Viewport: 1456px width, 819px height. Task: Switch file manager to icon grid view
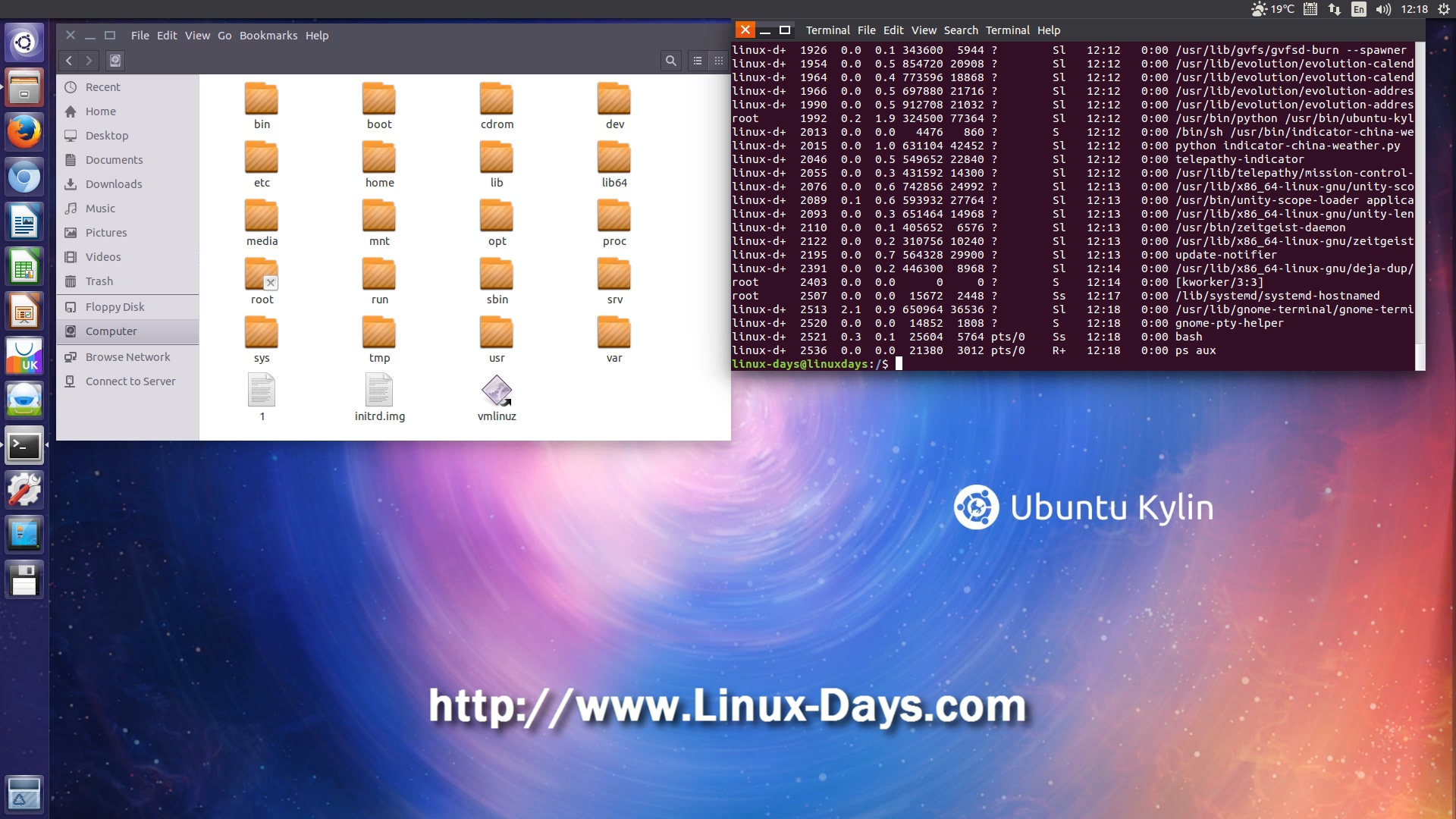click(x=719, y=61)
